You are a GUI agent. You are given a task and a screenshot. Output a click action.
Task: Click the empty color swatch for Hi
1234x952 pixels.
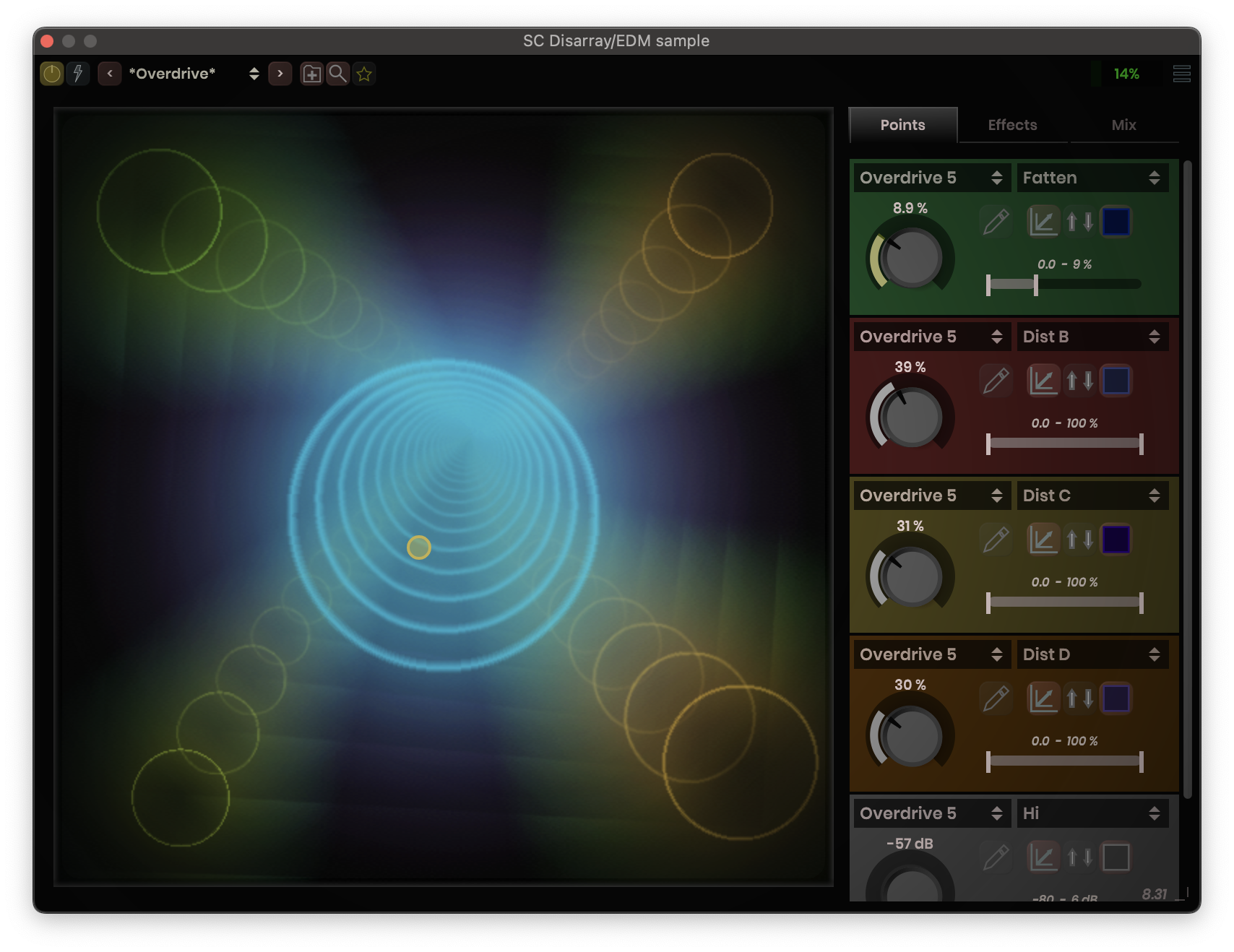(x=1116, y=857)
